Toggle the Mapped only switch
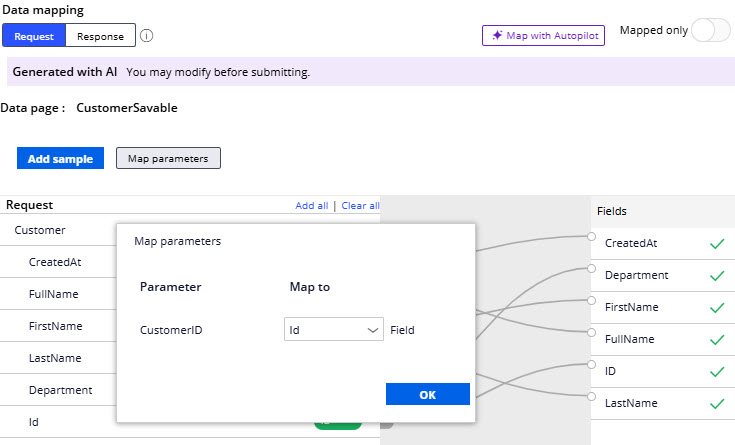735x445 pixels. click(711, 31)
